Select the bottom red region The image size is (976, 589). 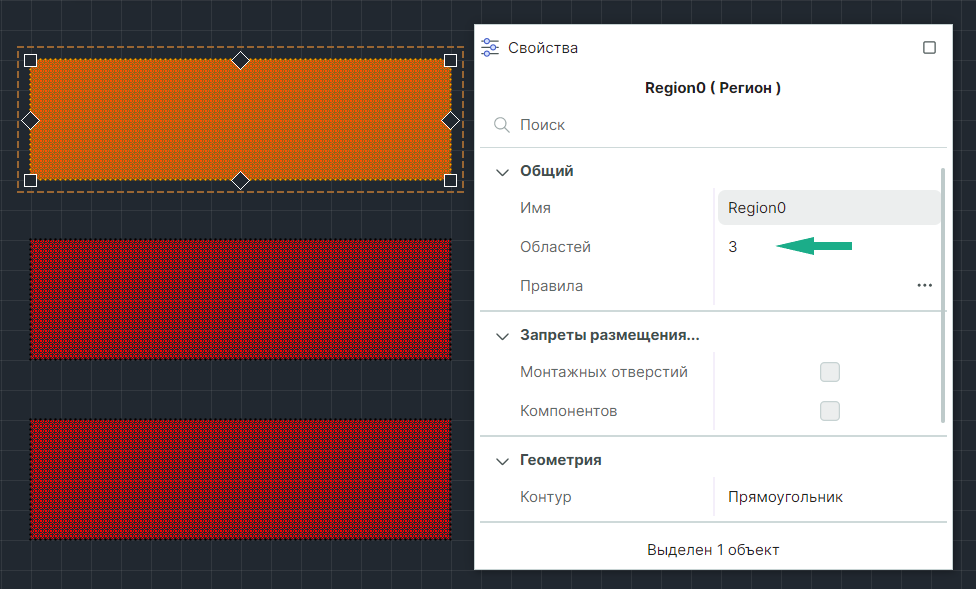coord(240,479)
